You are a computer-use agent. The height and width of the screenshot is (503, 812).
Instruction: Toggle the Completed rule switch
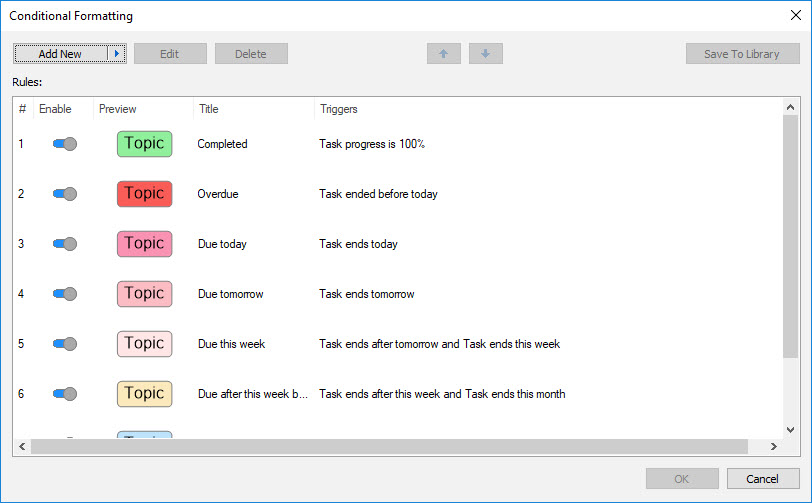(64, 144)
